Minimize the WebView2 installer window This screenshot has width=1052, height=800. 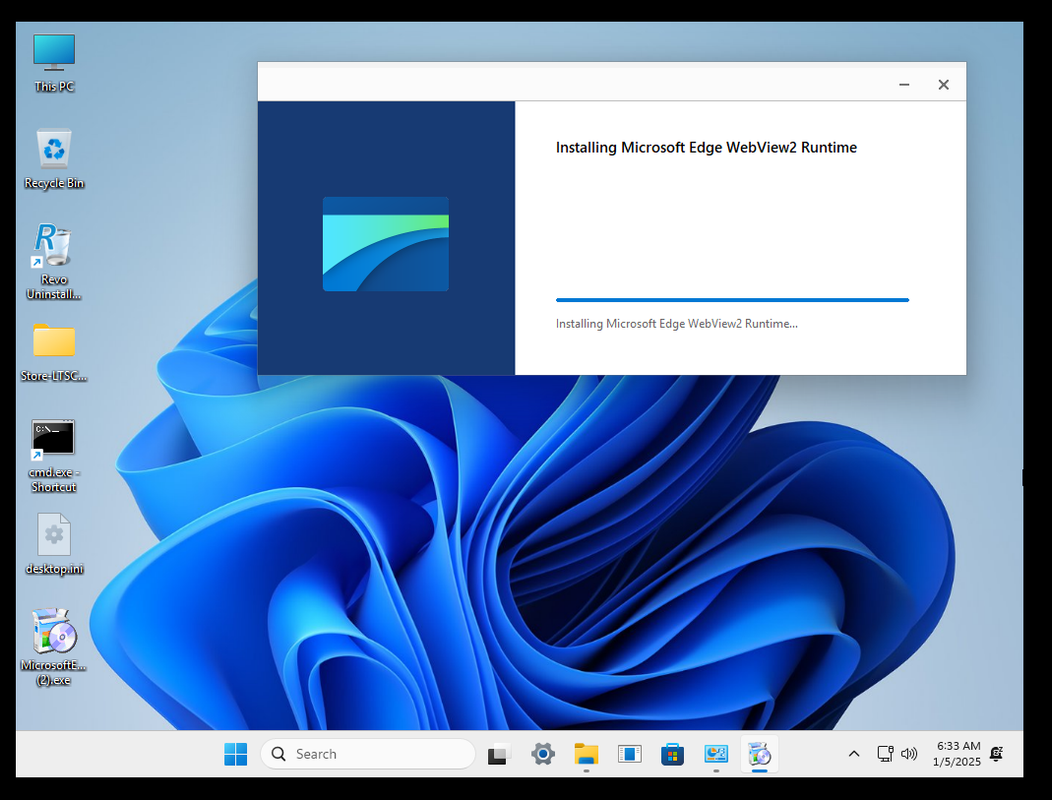click(904, 85)
